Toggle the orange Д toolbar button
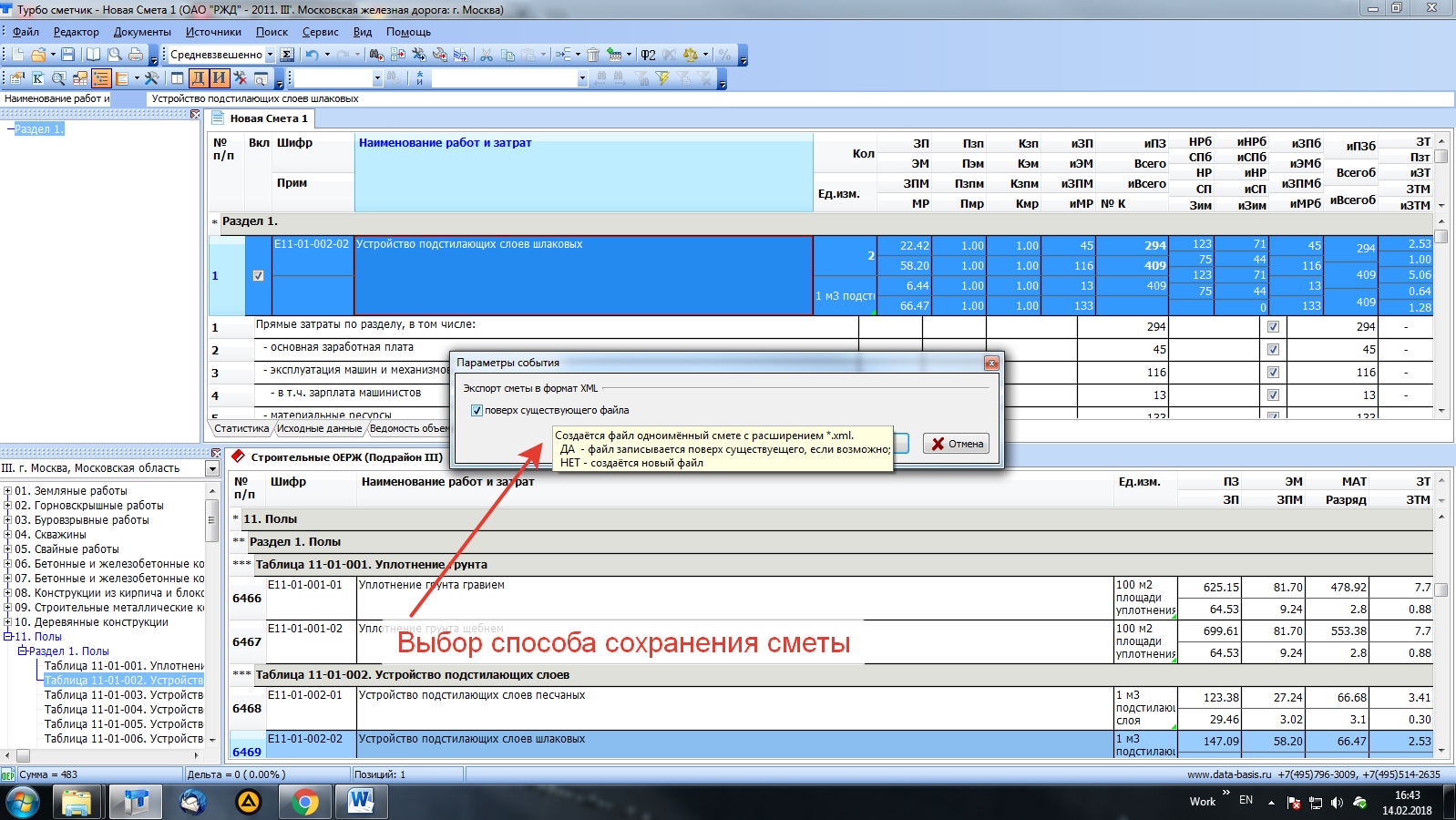The width and height of the screenshot is (1456, 820). [x=199, y=78]
